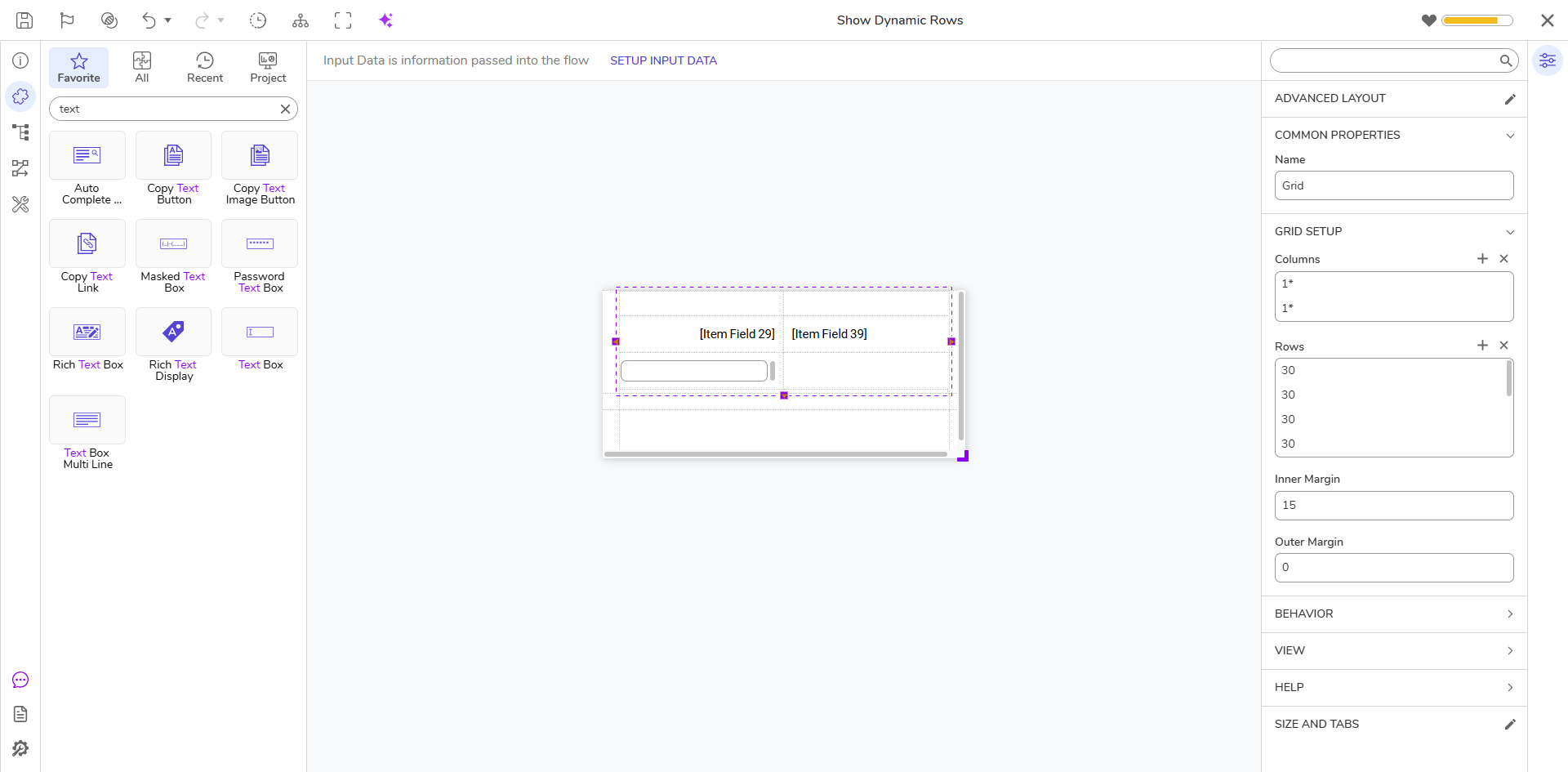Click the redo arrow icon
Screen dimensions: 1568x772
(202, 20)
